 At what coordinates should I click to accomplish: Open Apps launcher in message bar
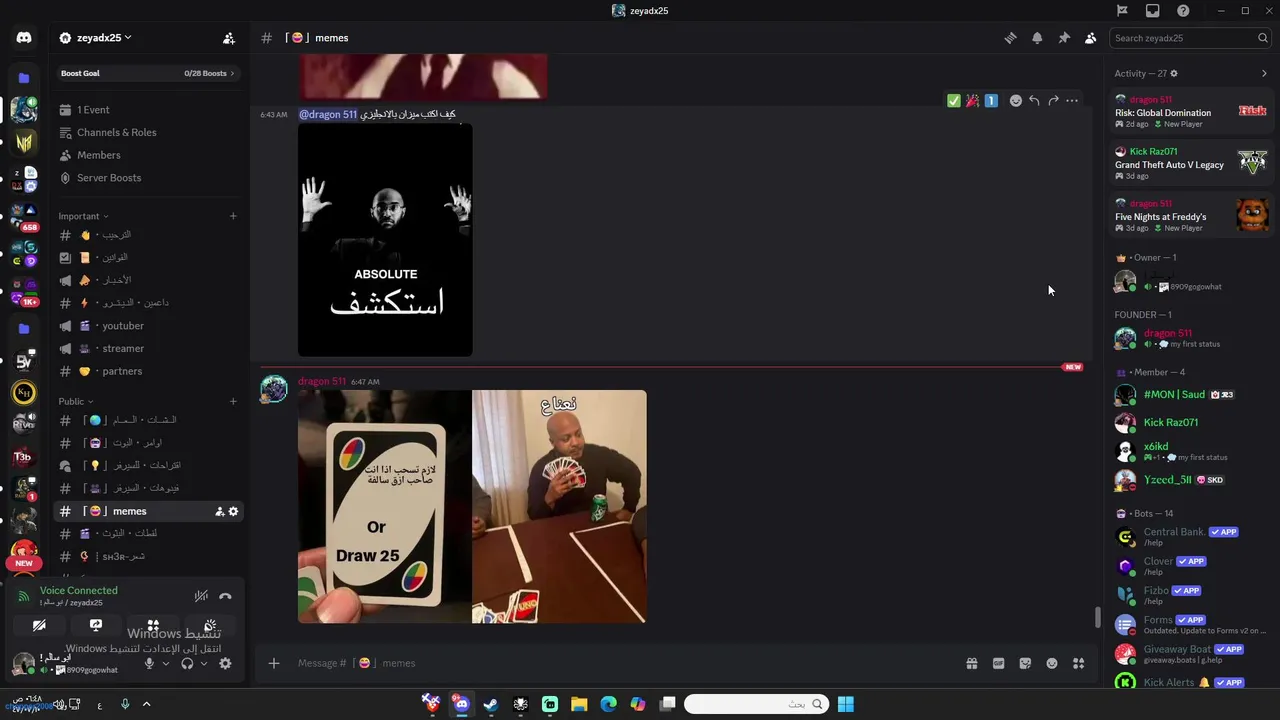pos(1079,663)
